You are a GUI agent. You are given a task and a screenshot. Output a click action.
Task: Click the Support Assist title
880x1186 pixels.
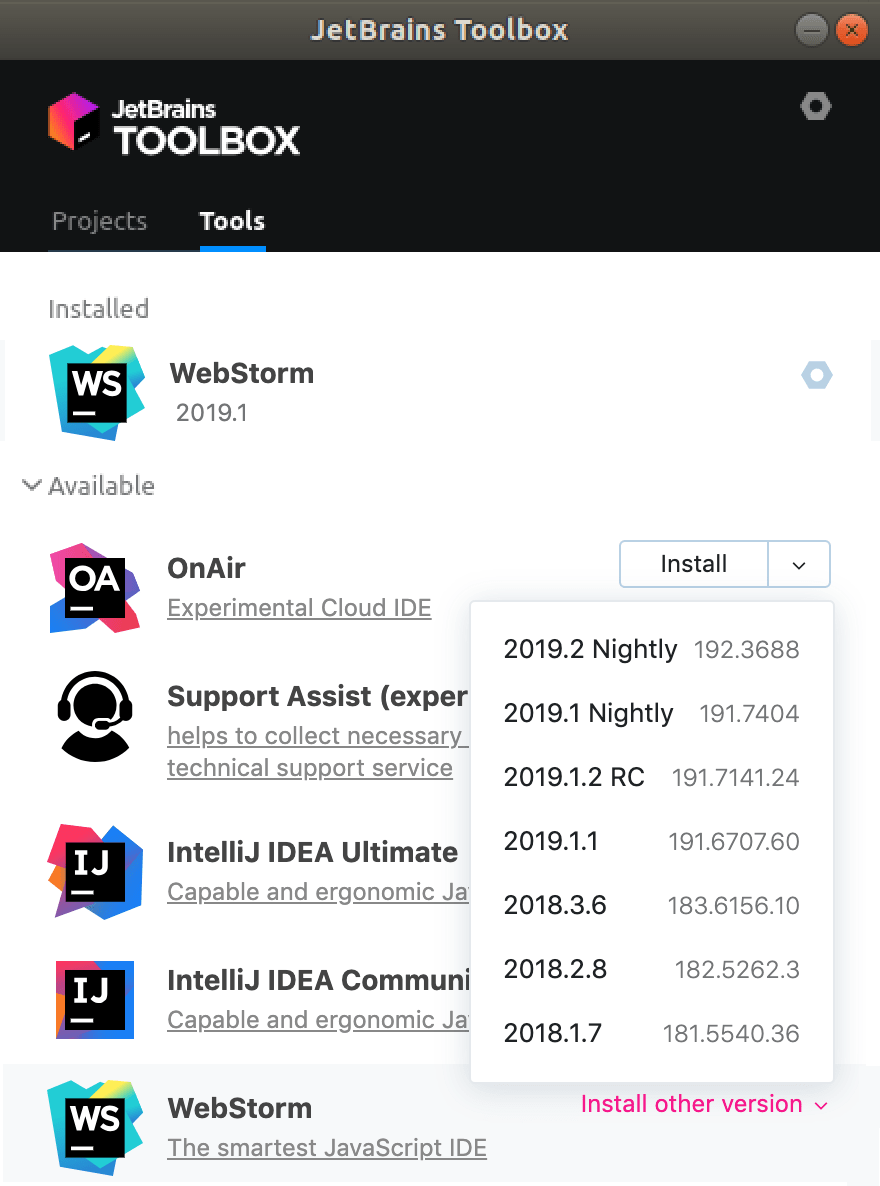pyautogui.click(x=317, y=697)
